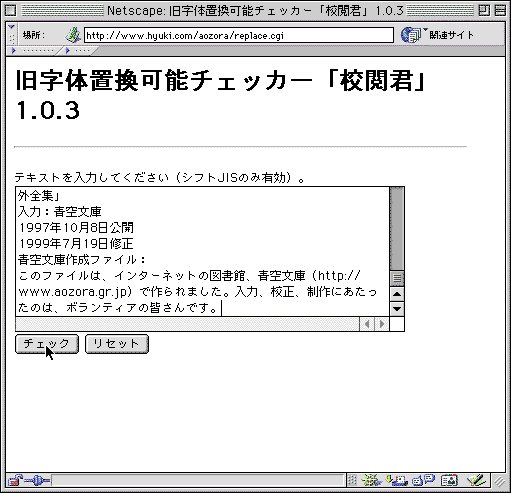Click the text area's scroll right arrow

(x=382, y=324)
